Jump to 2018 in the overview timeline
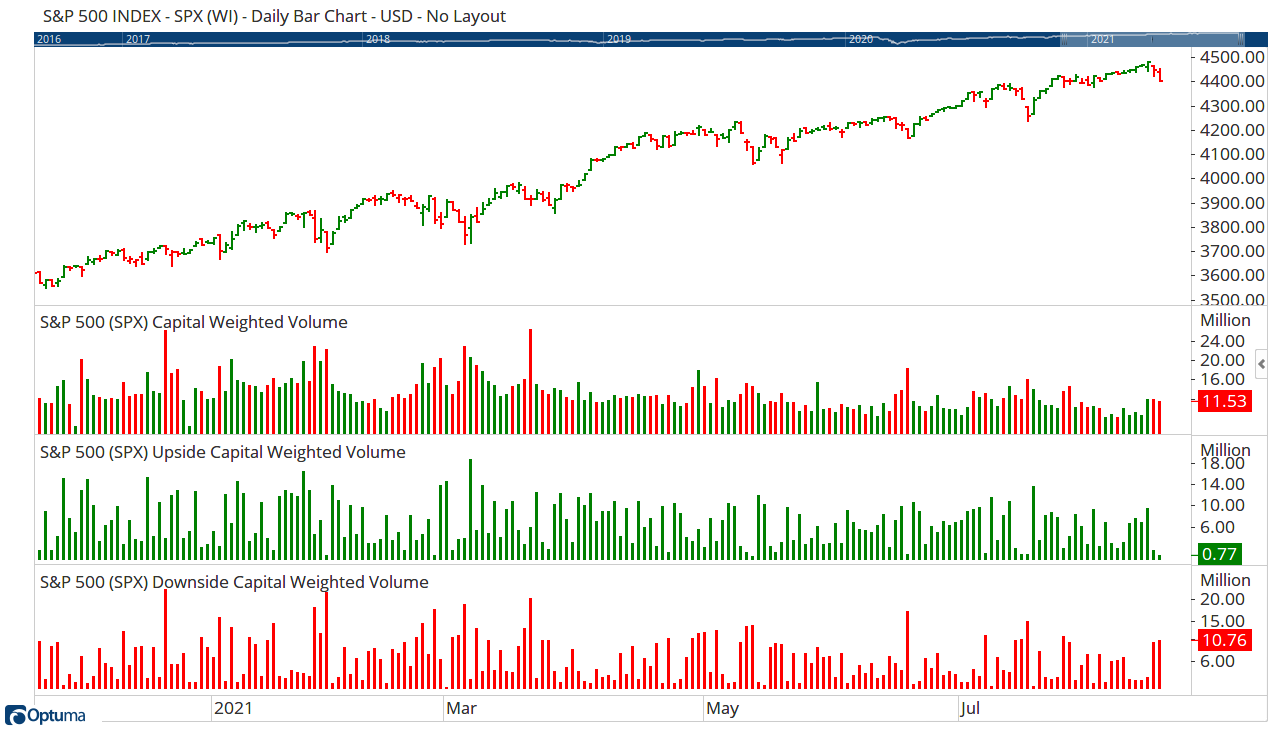Image resolution: width=1274 pixels, height=729 pixels. click(x=378, y=39)
